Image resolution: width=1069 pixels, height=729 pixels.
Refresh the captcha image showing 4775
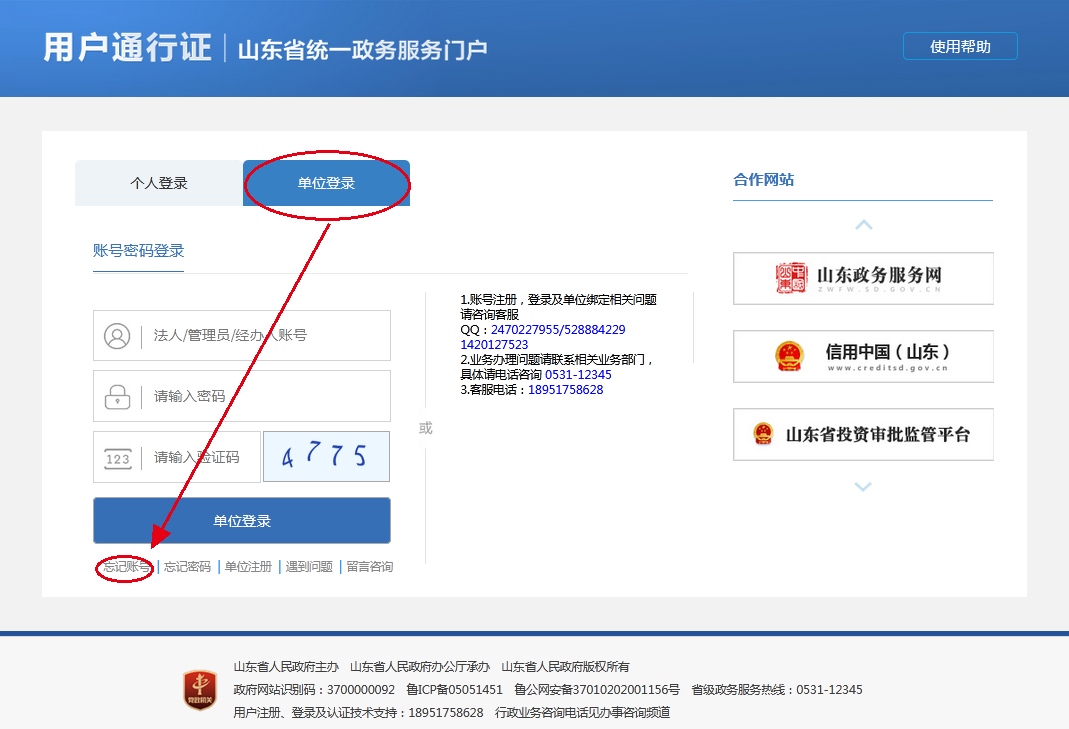point(326,457)
